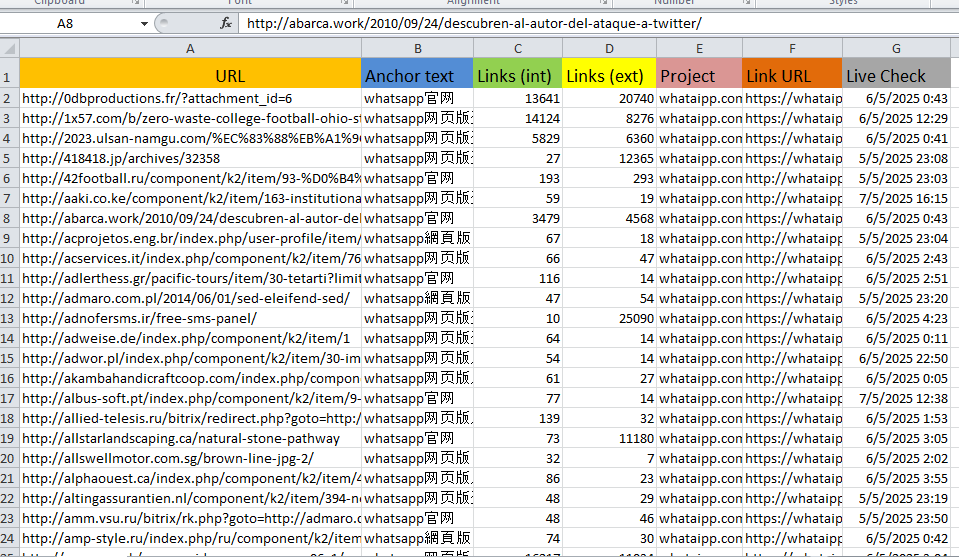959x557 pixels.
Task: Click the orange URL header cell
Action: (x=190, y=73)
